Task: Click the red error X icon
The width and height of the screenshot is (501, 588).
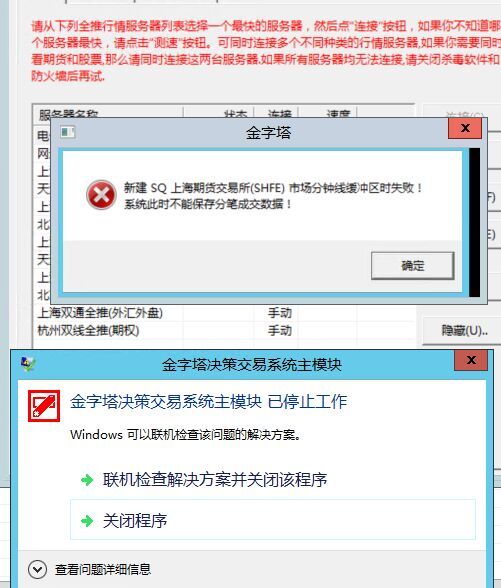Action: click(101, 195)
